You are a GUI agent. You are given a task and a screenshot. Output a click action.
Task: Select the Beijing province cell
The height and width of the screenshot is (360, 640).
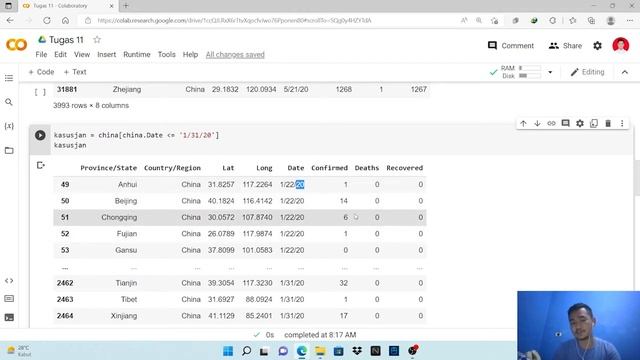tap(126, 201)
